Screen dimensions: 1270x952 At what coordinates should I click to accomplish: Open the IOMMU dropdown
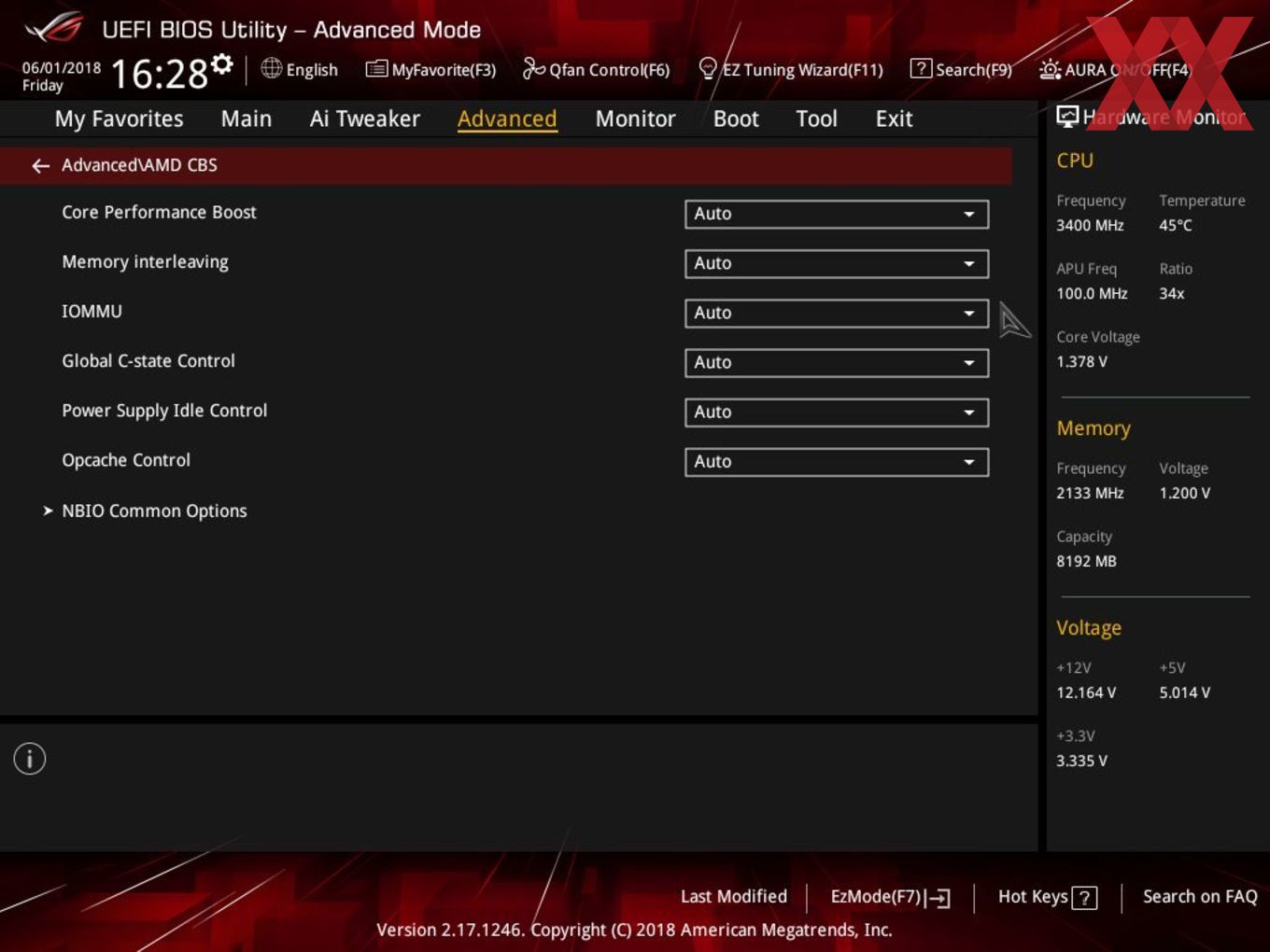[837, 313]
